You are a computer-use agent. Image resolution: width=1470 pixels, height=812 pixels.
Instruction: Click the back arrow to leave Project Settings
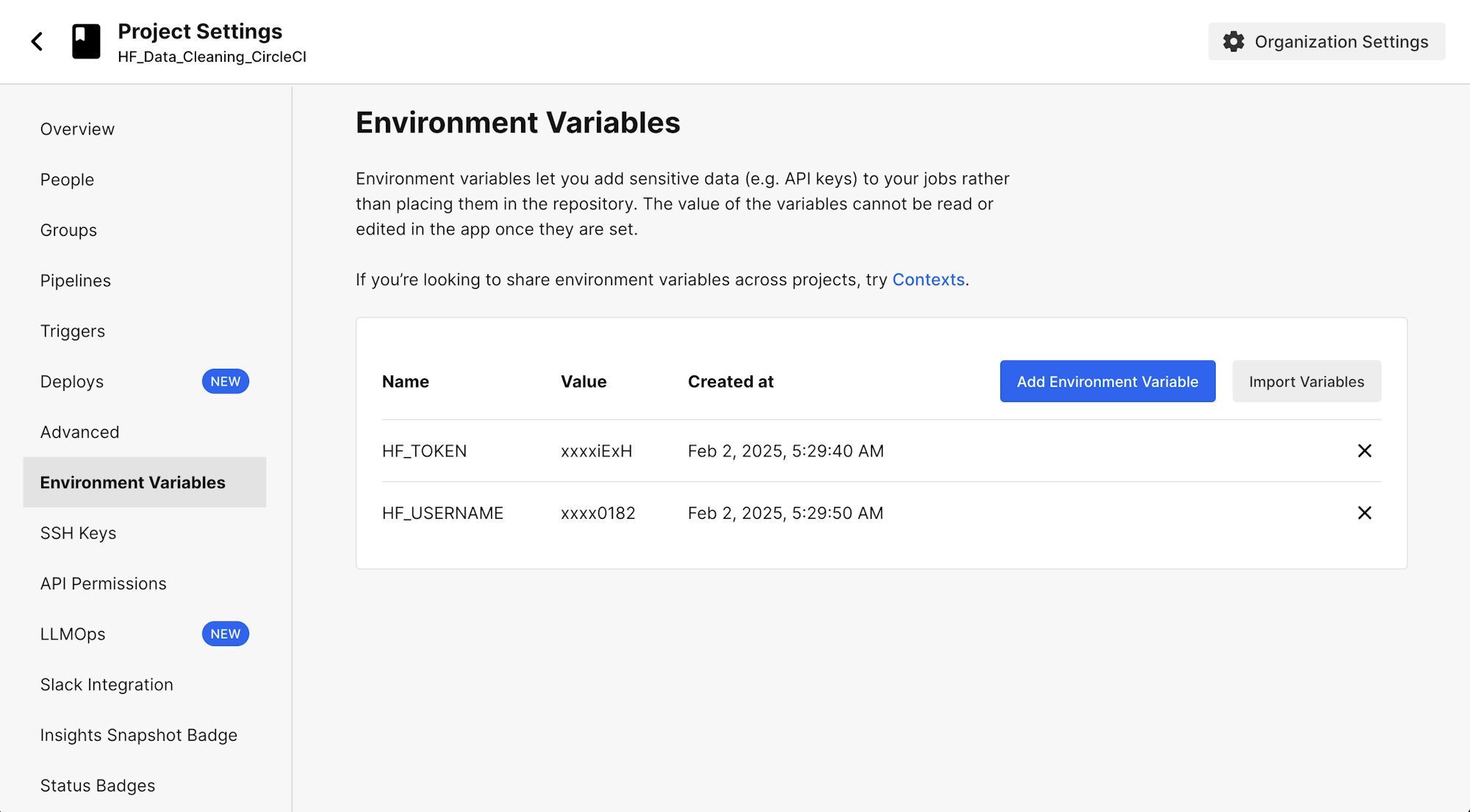coord(37,41)
